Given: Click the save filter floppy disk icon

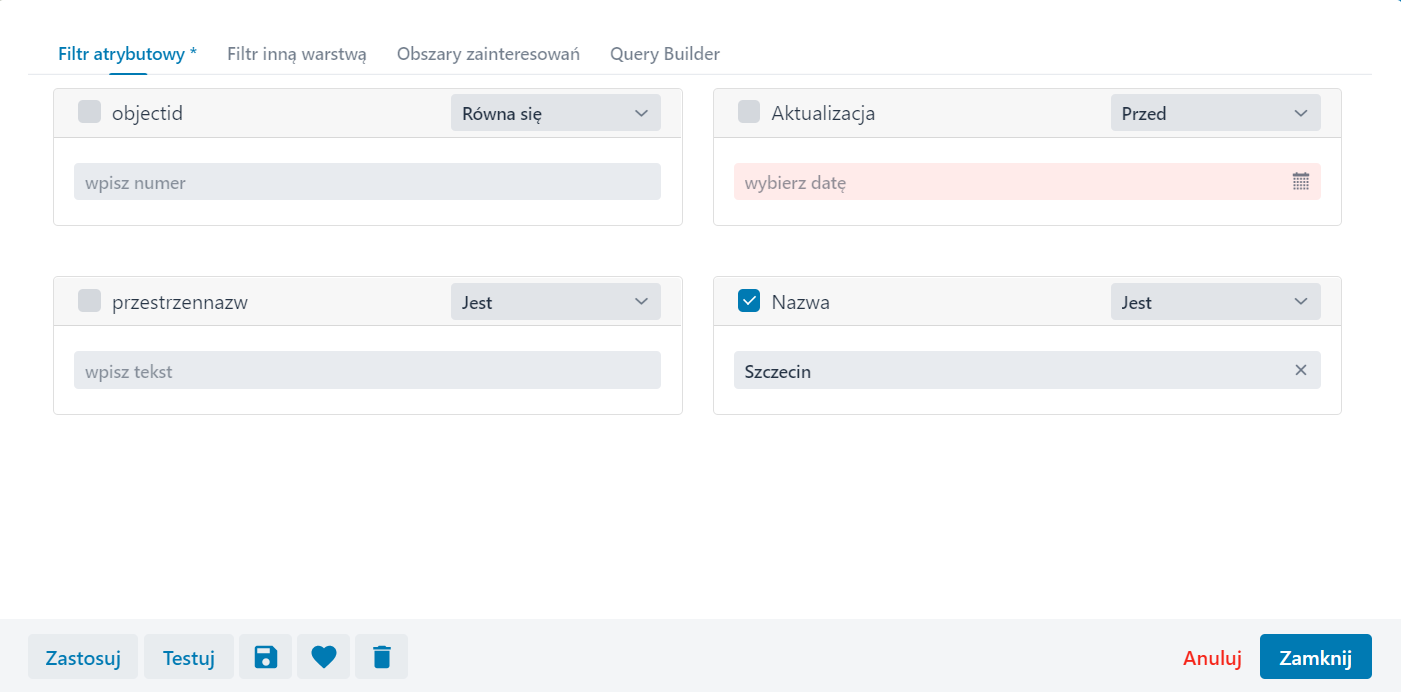Looking at the screenshot, I should point(265,657).
